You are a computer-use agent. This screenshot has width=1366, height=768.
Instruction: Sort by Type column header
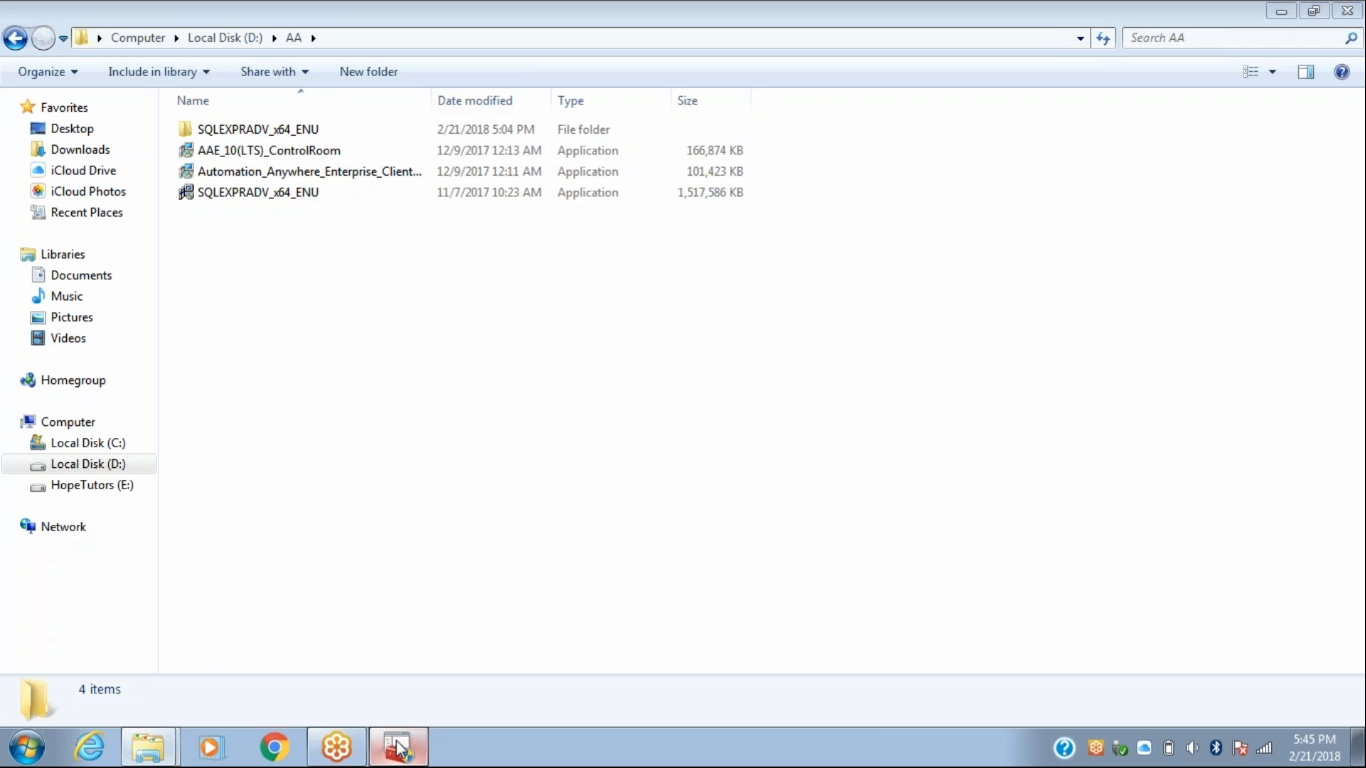pos(611,101)
